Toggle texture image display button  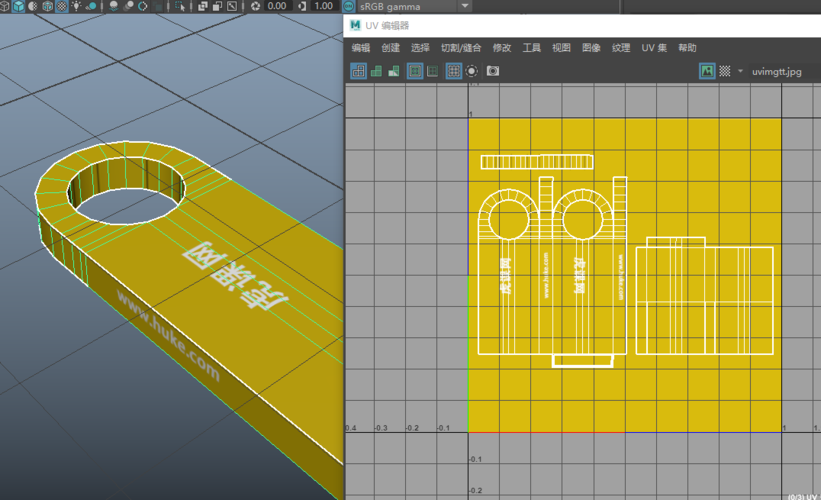(x=707, y=72)
